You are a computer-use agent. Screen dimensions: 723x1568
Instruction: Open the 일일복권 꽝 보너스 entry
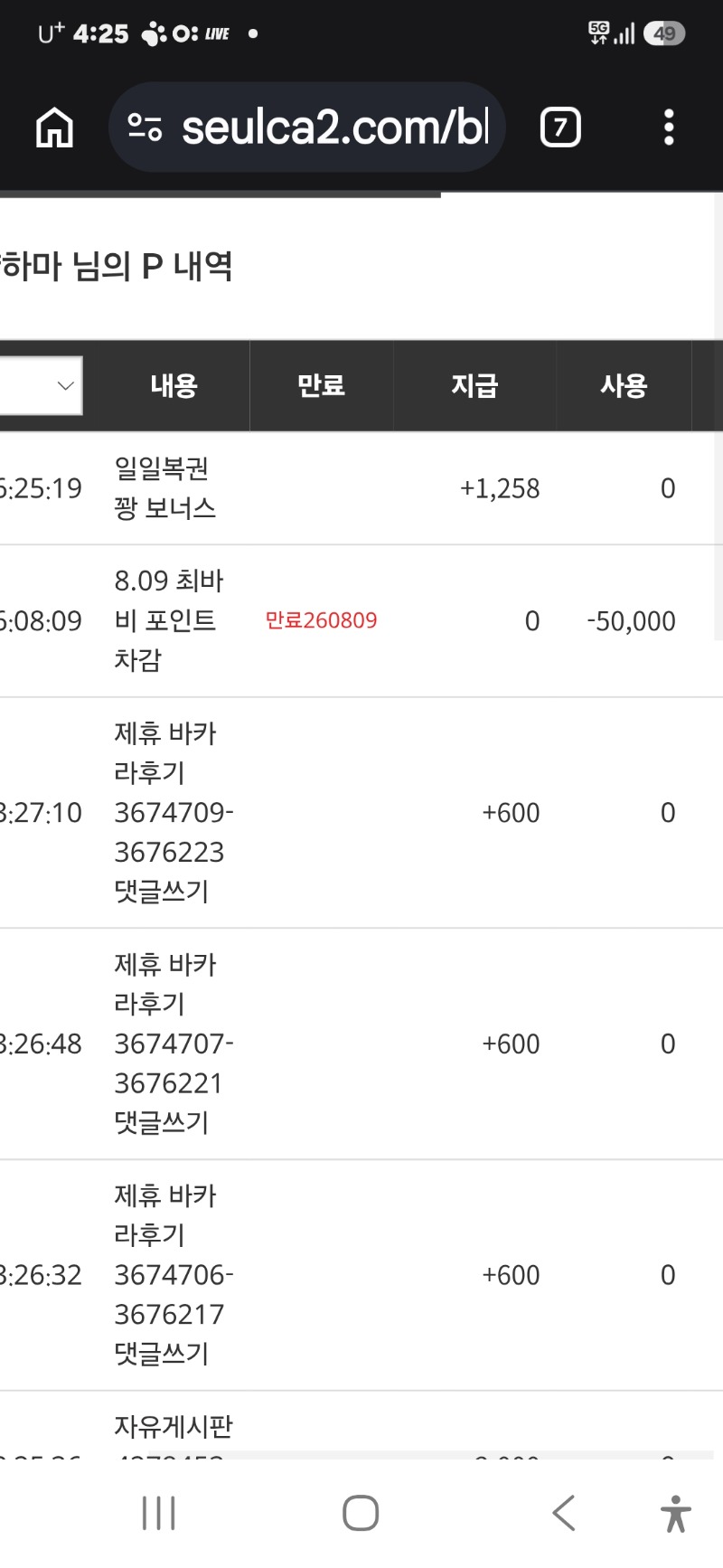(165, 488)
